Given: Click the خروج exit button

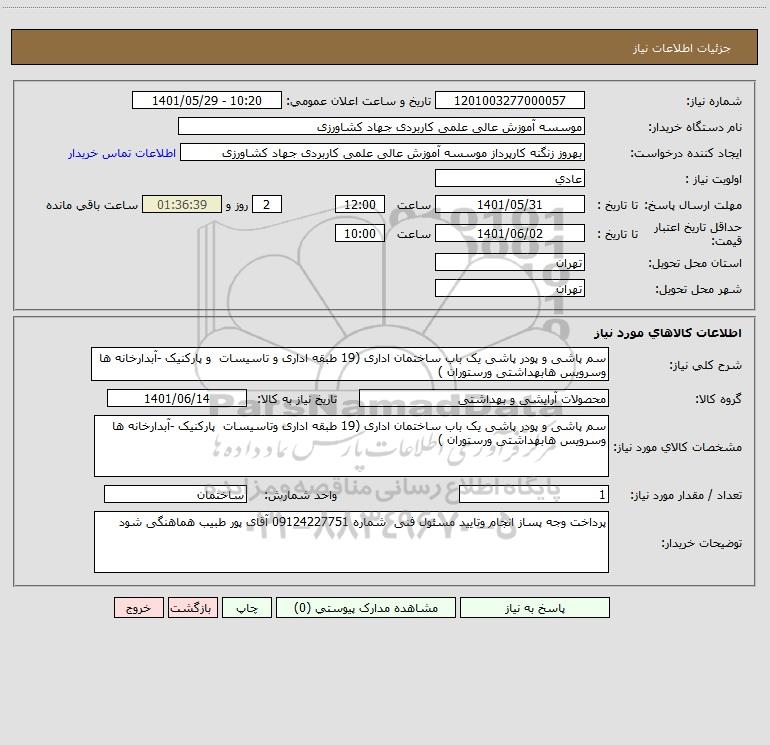Looking at the screenshot, I should 138,607.
